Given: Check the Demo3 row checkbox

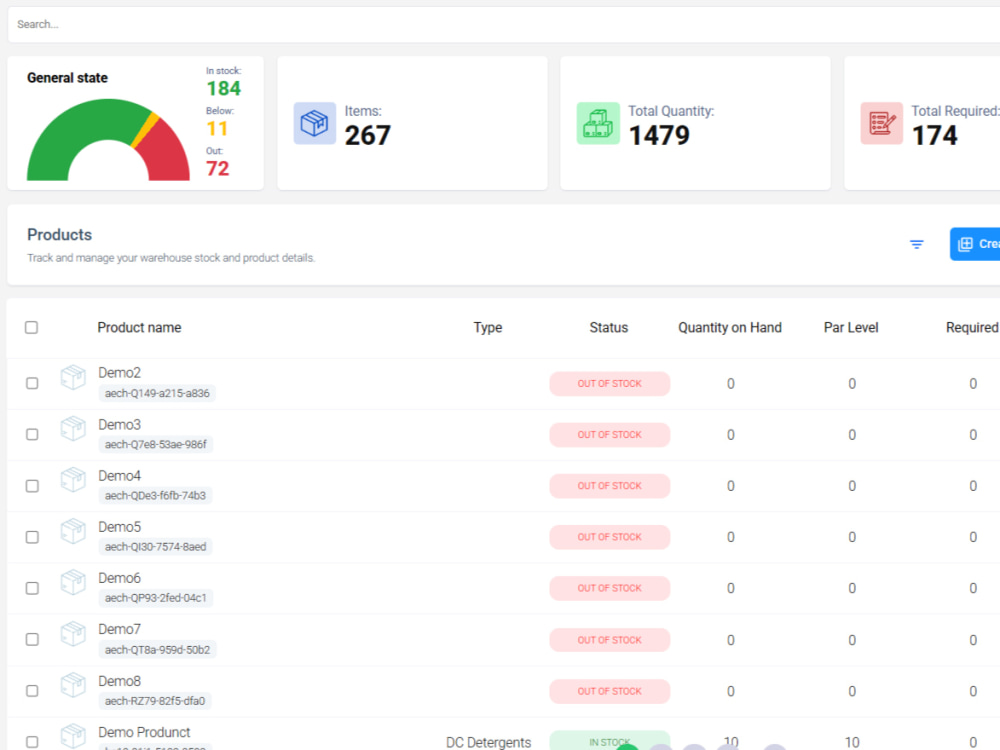Looking at the screenshot, I should (x=32, y=434).
